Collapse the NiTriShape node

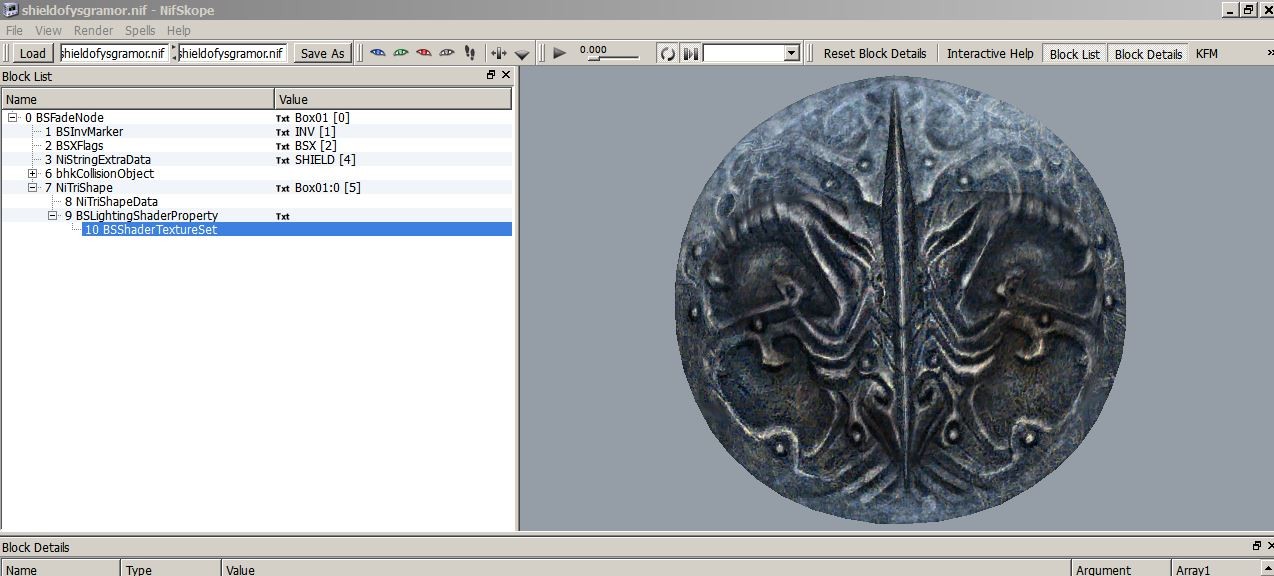(33, 188)
